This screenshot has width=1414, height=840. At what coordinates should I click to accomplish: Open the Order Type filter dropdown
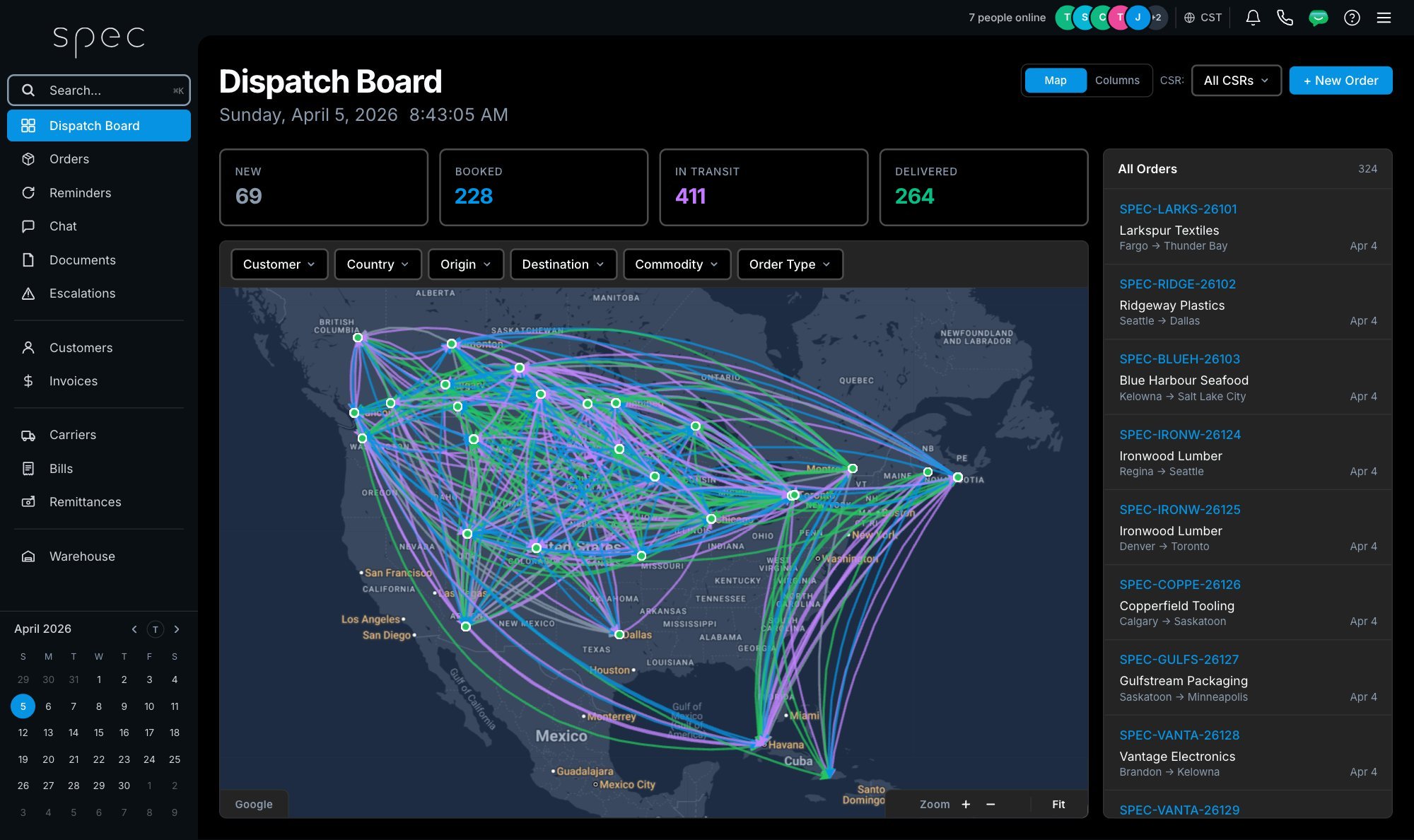790,264
